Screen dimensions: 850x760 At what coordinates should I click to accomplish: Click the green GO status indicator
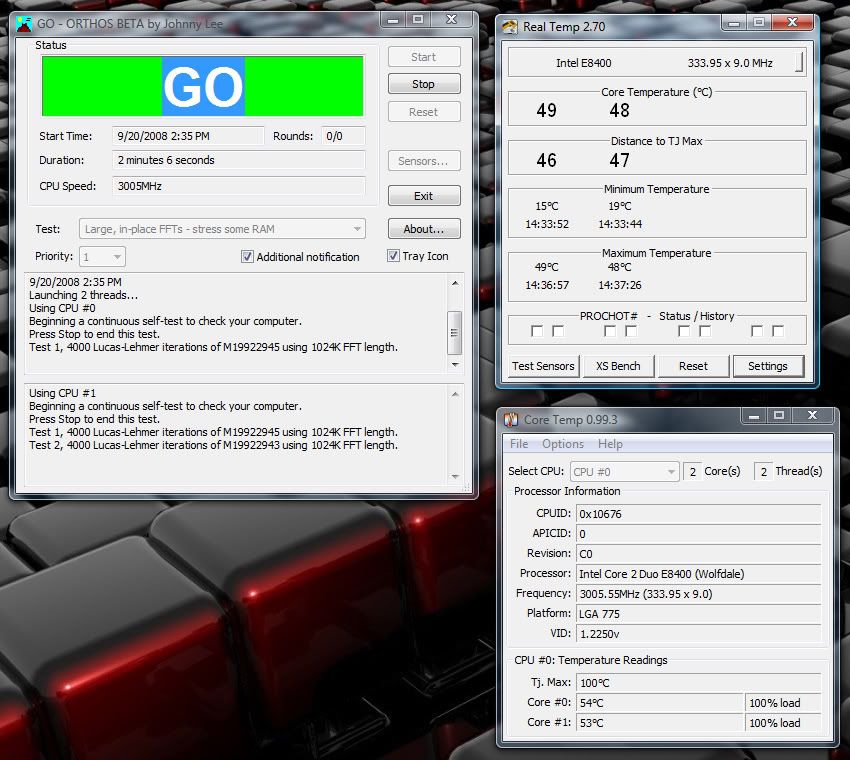pyautogui.click(x=203, y=86)
